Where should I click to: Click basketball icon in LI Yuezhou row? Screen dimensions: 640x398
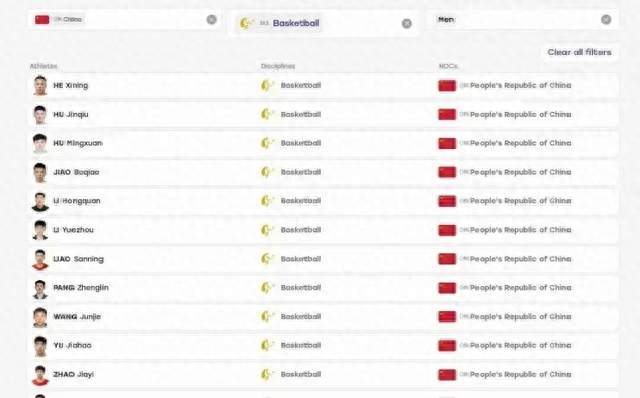[267, 230]
